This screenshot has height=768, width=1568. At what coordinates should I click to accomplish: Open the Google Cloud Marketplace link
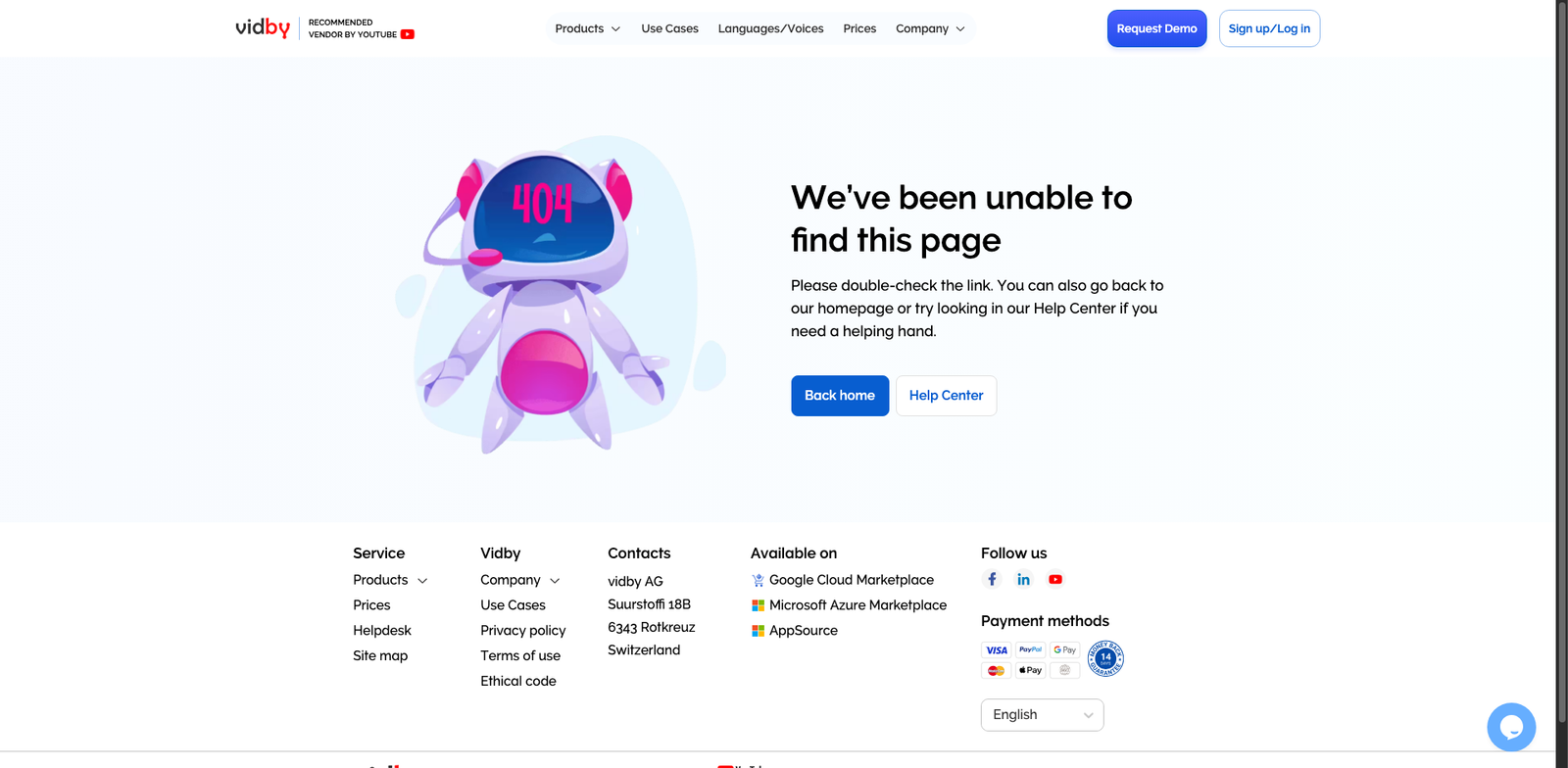tap(852, 580)
